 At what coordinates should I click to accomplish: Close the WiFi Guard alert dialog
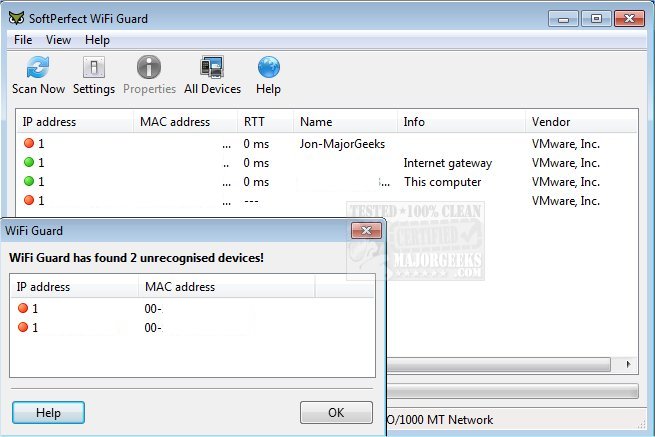tap(367, 231)
